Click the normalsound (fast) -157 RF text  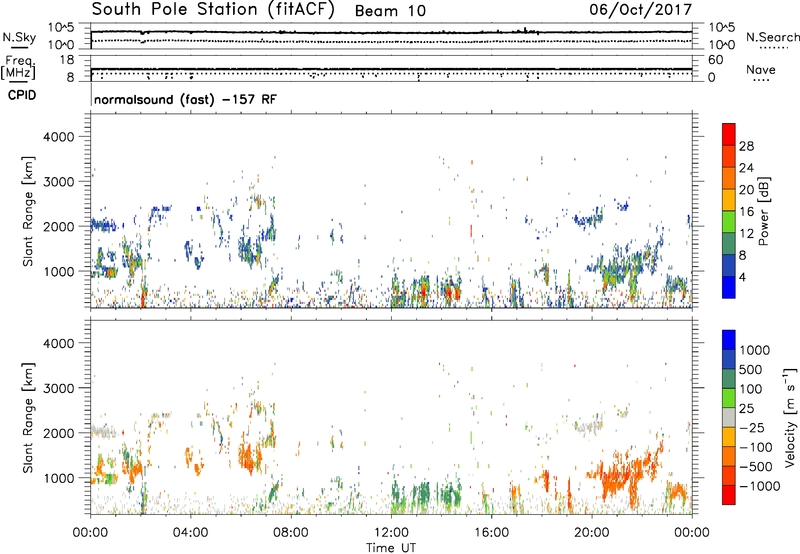185,99
